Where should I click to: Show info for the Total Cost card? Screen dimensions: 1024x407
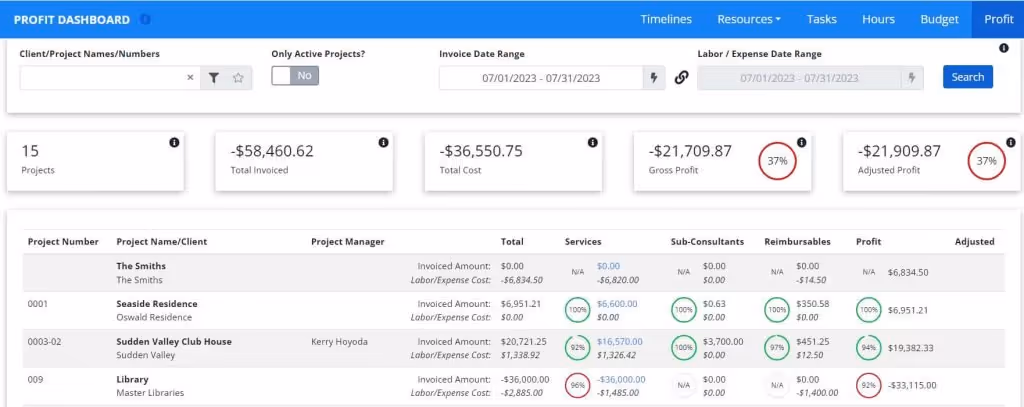coord(592,142)
